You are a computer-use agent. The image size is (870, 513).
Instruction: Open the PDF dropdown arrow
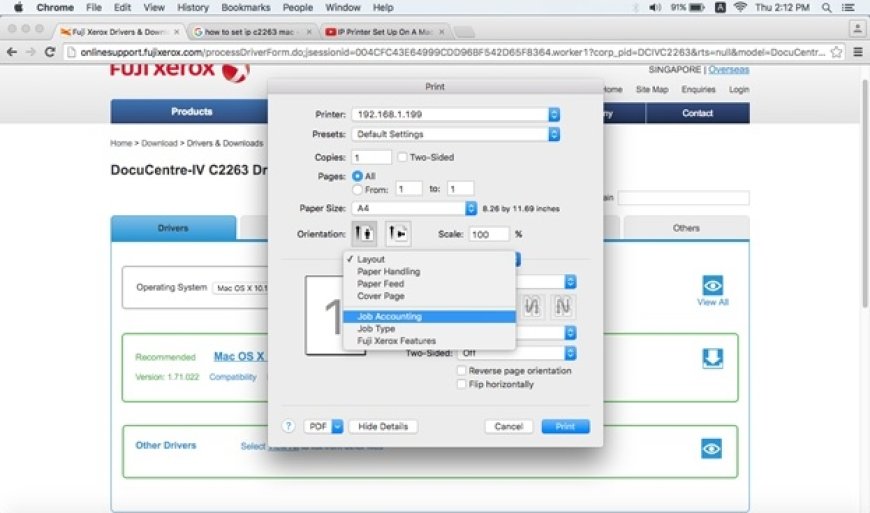(337, 426)
